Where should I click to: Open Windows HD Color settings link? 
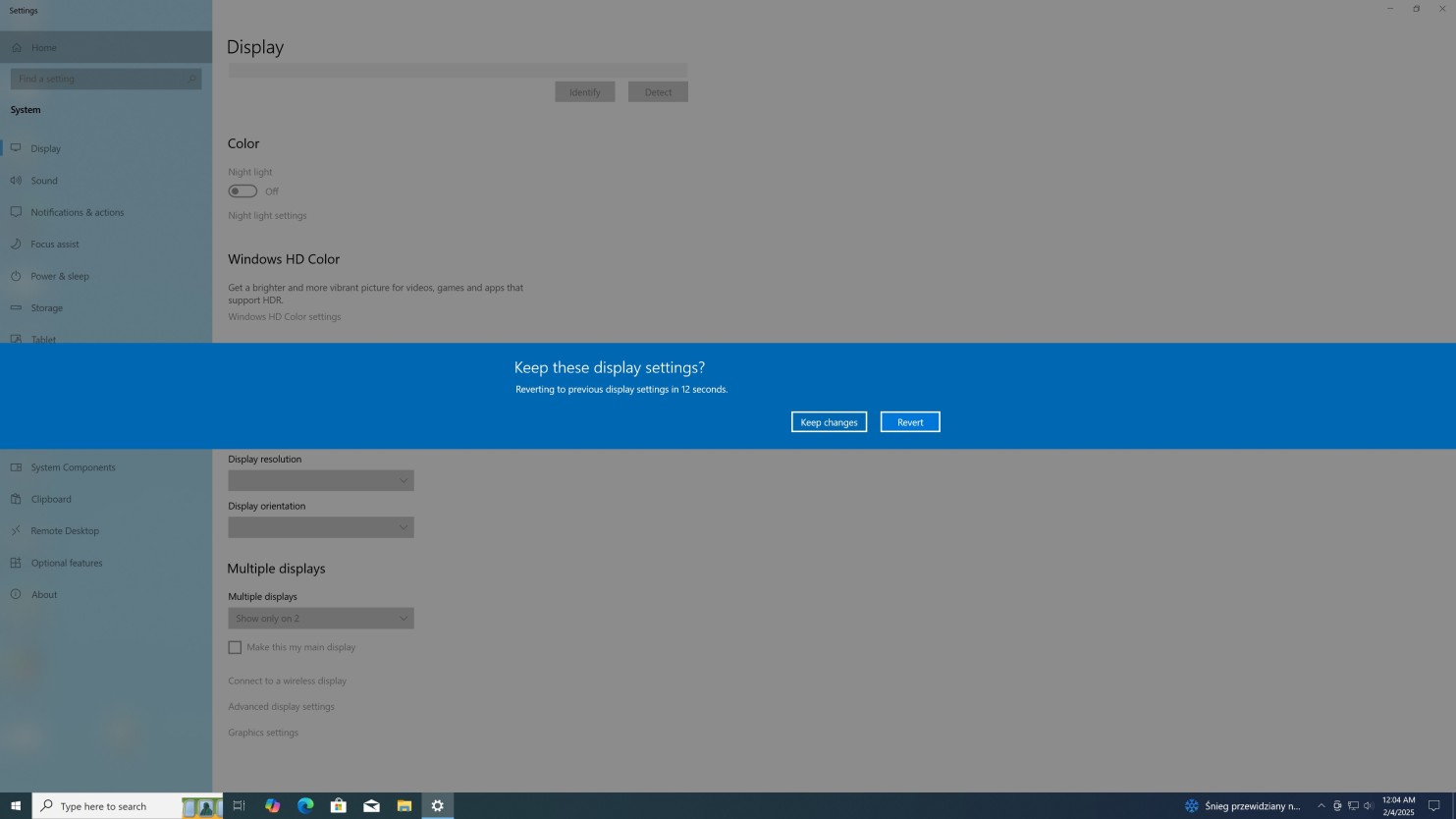285,317
